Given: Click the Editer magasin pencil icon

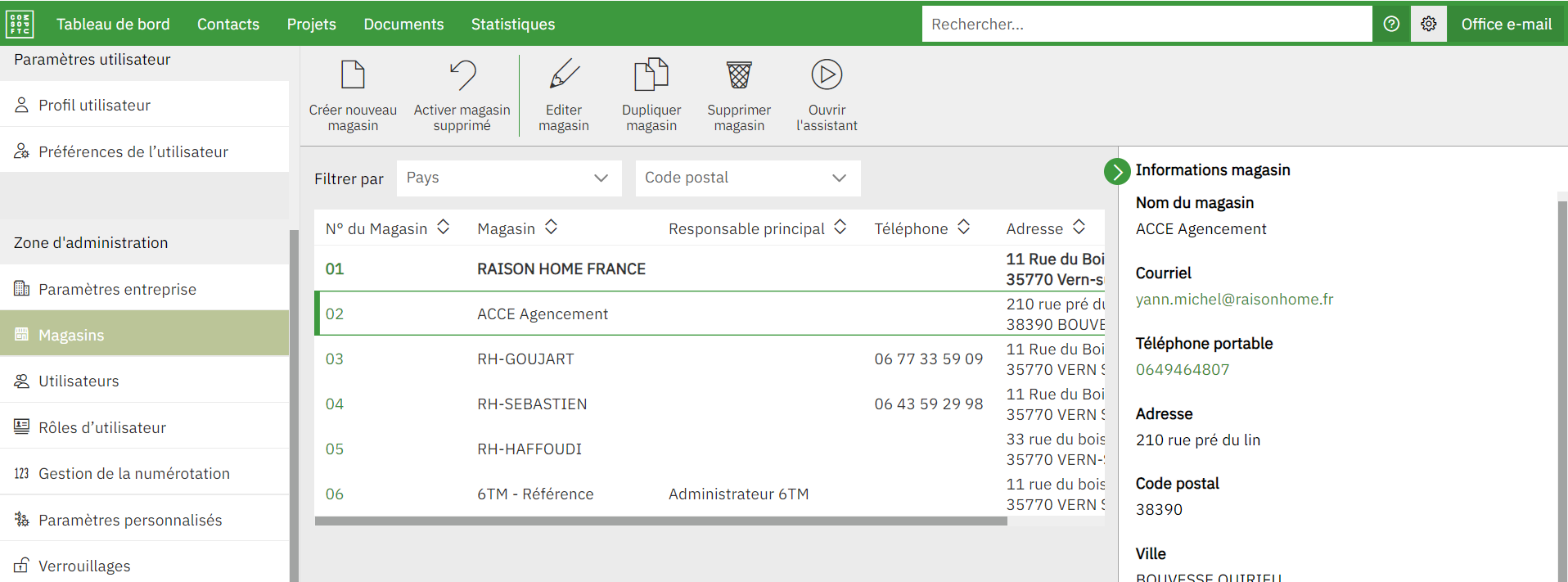Looking at the screenshot, I should [564, 75].
